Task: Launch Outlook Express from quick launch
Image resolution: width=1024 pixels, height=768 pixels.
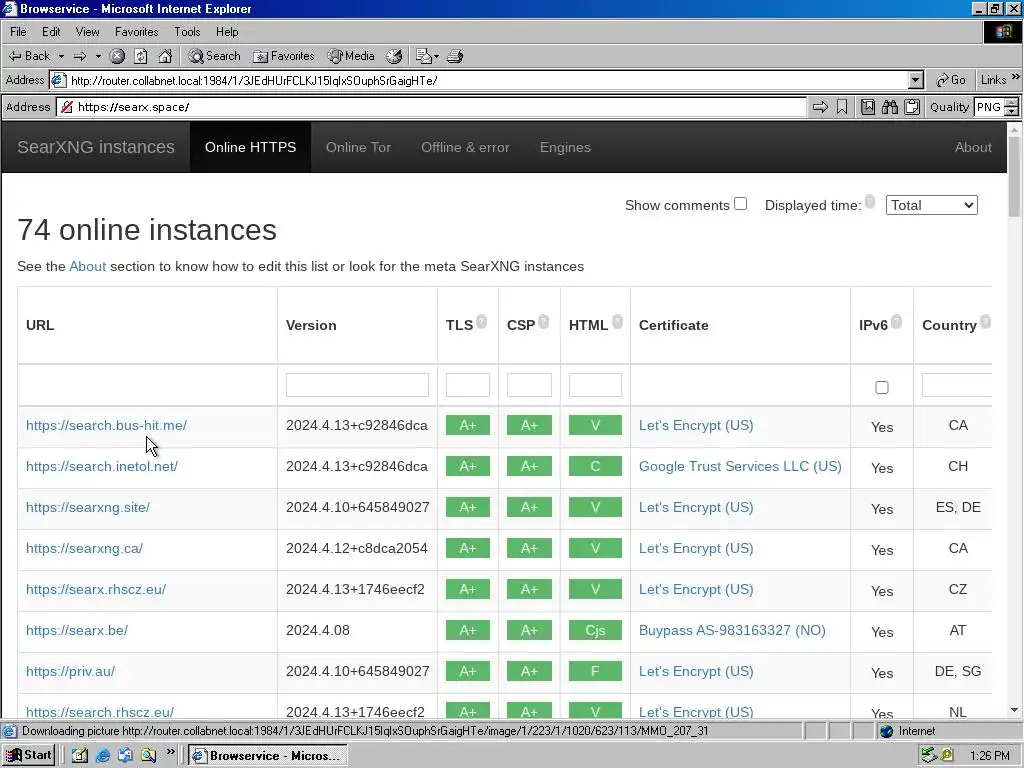Action: 125,756
